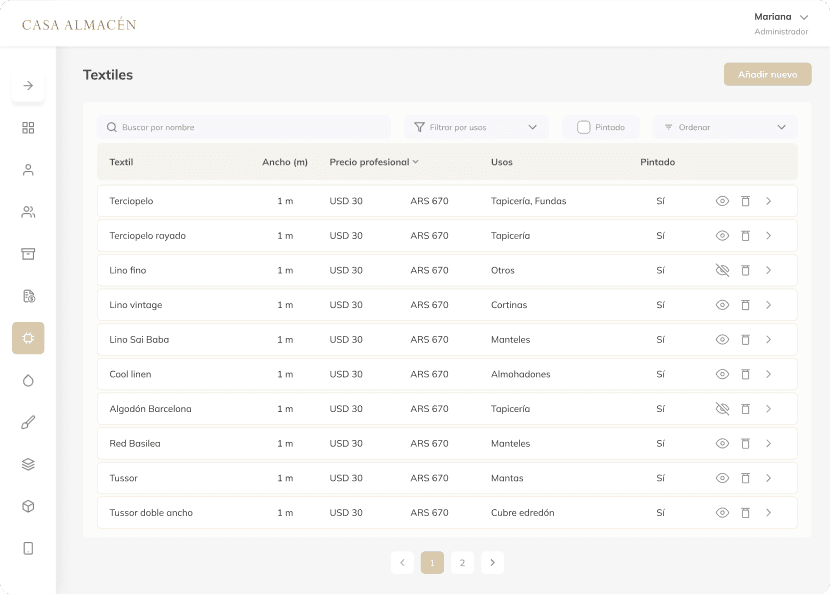The height and width of the screenshot is (595, 830).
Task: Open the droplet icon in sidebar
Action: [28, 380]
